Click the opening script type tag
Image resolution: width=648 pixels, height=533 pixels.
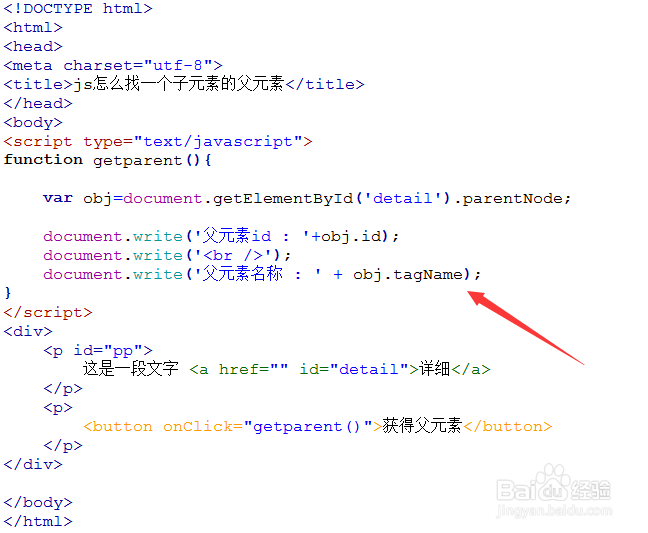(158, 142)
